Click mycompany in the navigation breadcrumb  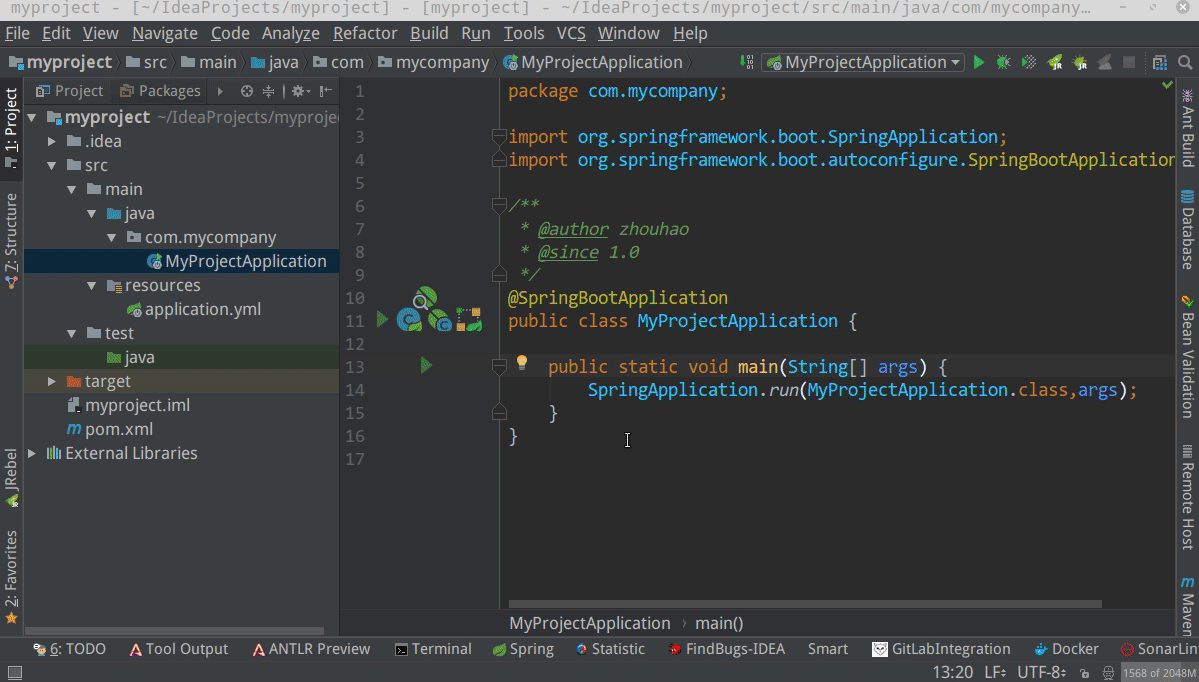[x=442, y=63]
